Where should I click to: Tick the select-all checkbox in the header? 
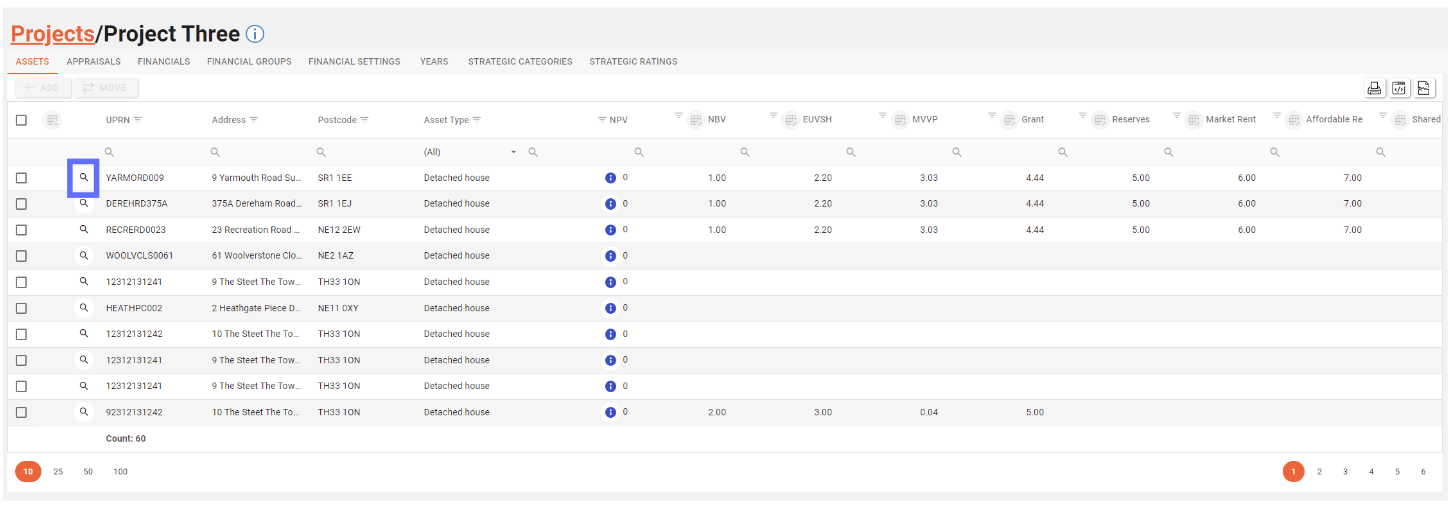pos(21,120)
